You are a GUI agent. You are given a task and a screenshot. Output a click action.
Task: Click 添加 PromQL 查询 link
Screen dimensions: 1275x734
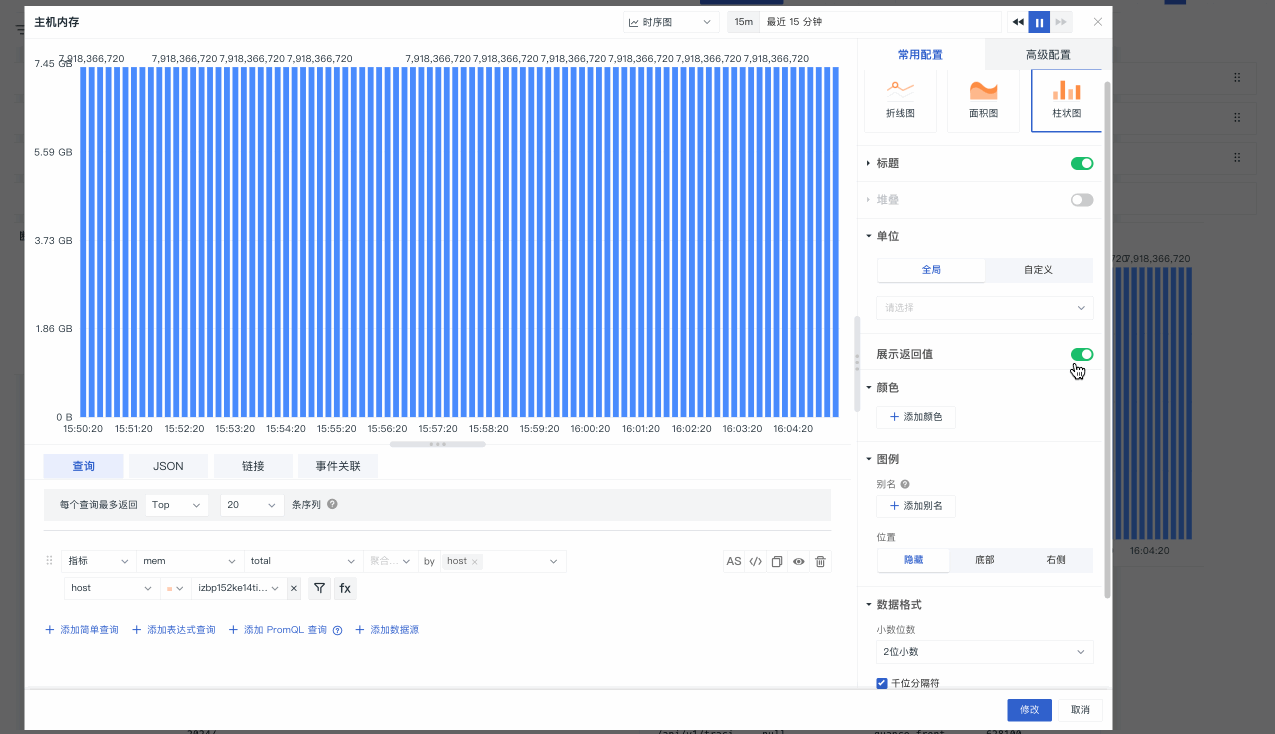pos(285,630)
